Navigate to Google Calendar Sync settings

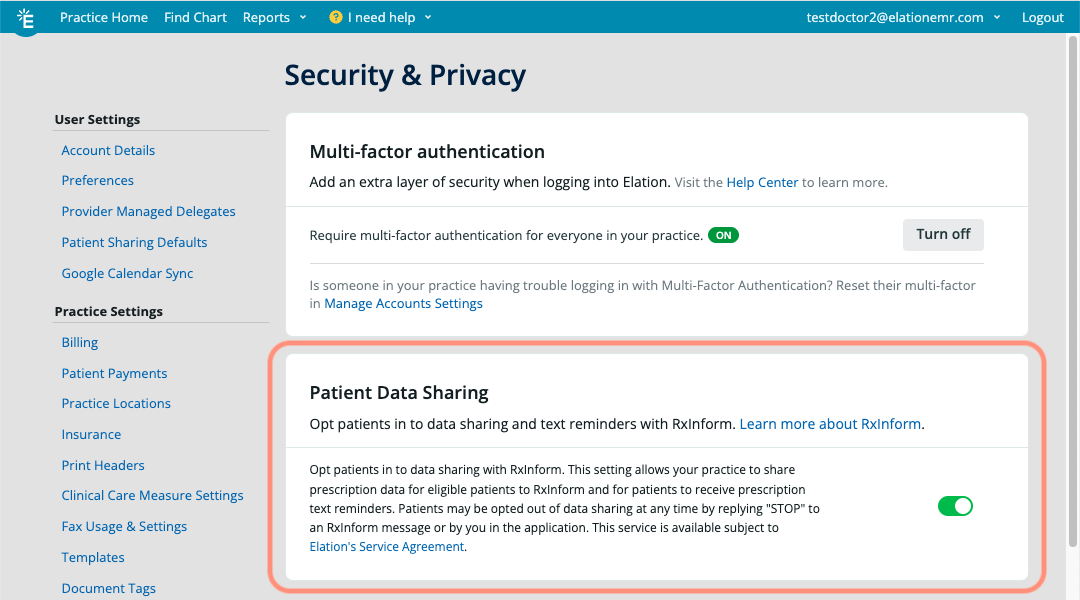pyautogui.click(x=127, y=273)
